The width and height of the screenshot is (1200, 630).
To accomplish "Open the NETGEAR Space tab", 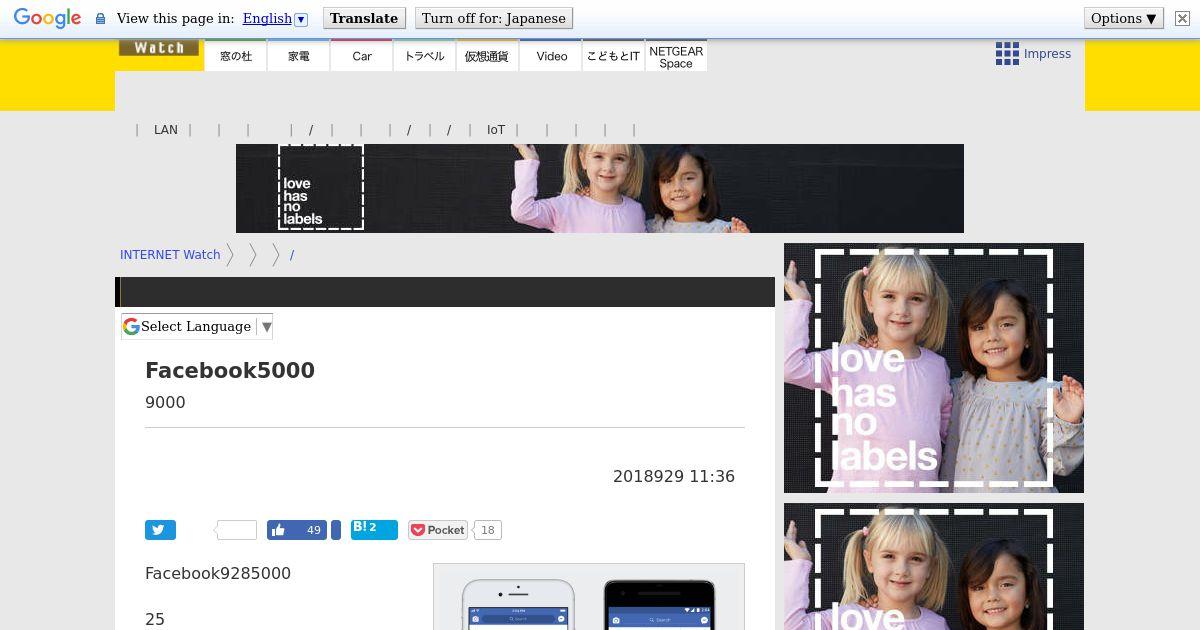I will 676,56.
